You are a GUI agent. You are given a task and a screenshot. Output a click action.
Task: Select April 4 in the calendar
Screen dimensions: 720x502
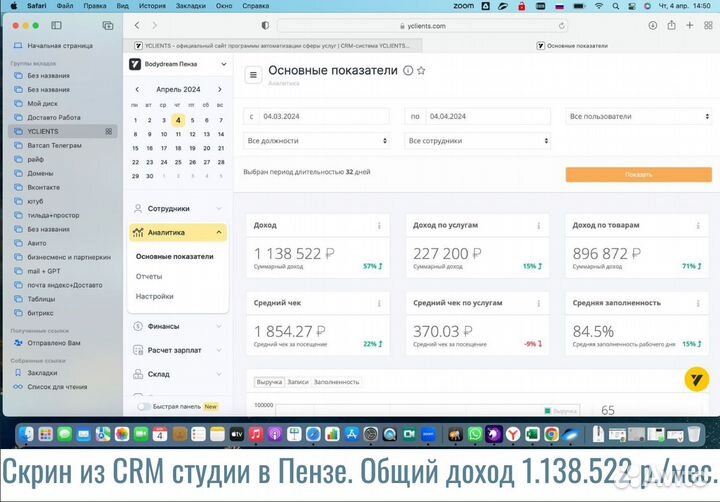tap(178, 120)
